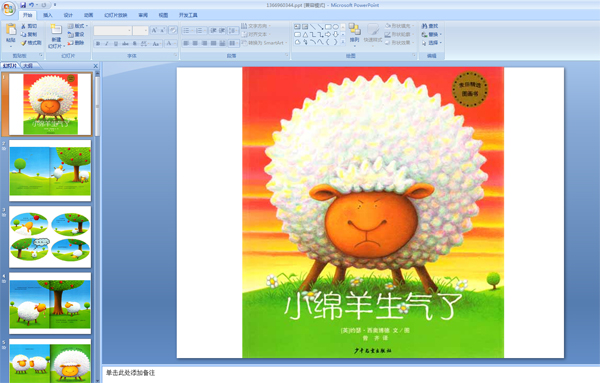
Task: Switch to the Slide Show 幻灯片放映 tab
Action: pos(116,15)
